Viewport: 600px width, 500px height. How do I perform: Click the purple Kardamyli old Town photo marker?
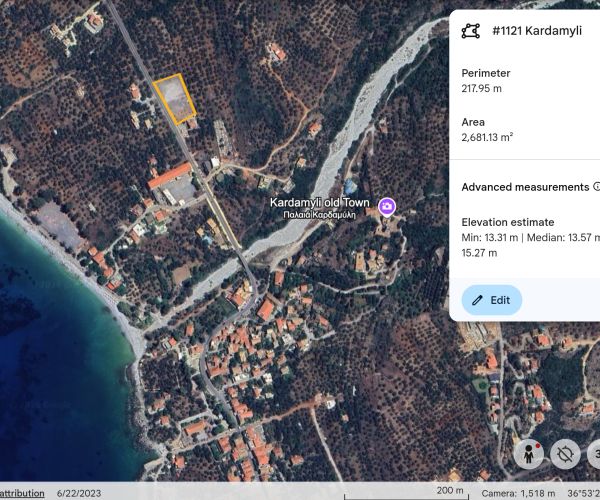[x=387, y=206]
